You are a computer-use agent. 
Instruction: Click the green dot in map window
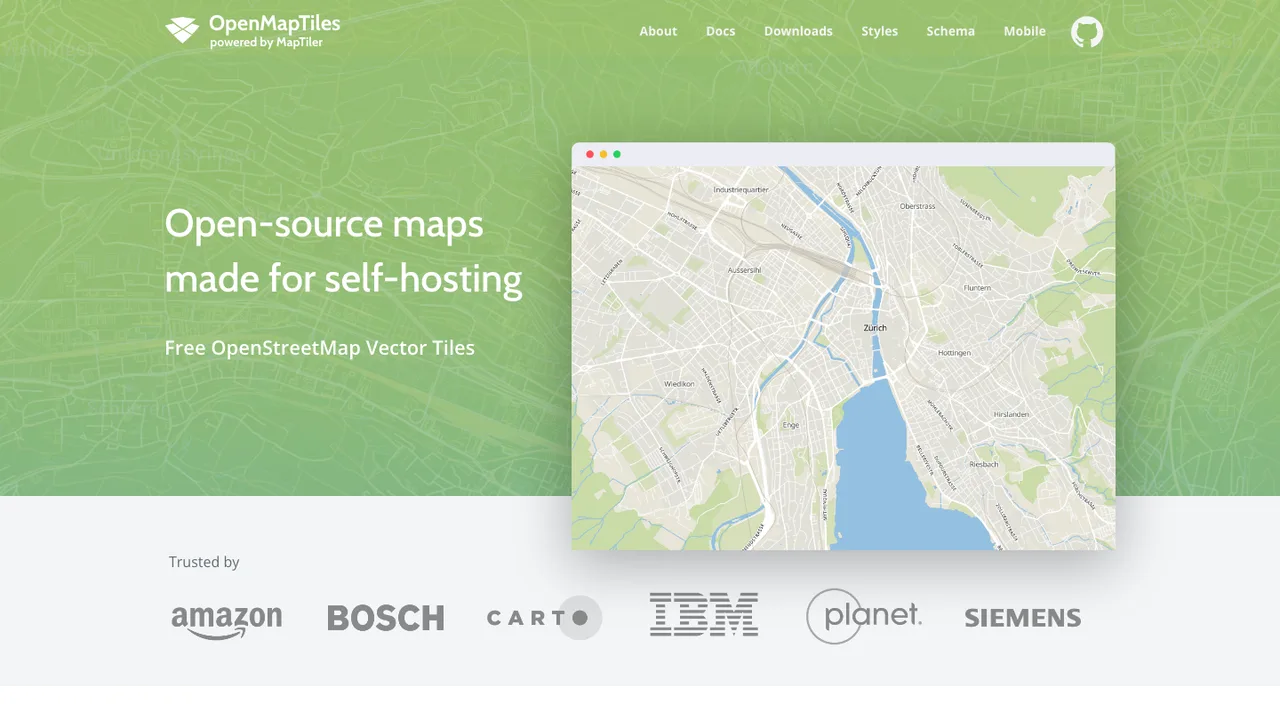coord(617,154)
